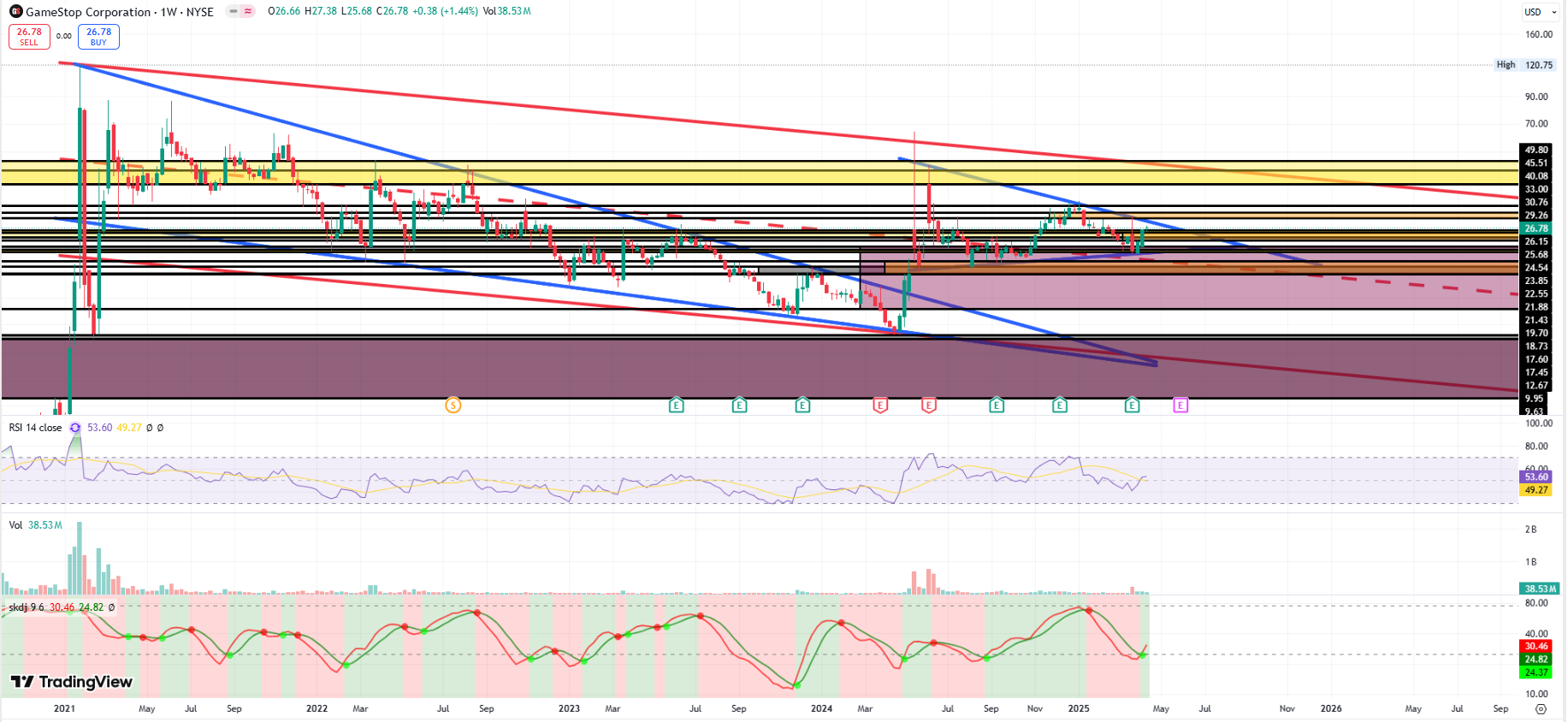Click the green earnings marker near December 2023
The height and width of the screenshot is (722, 1568).
802,405
